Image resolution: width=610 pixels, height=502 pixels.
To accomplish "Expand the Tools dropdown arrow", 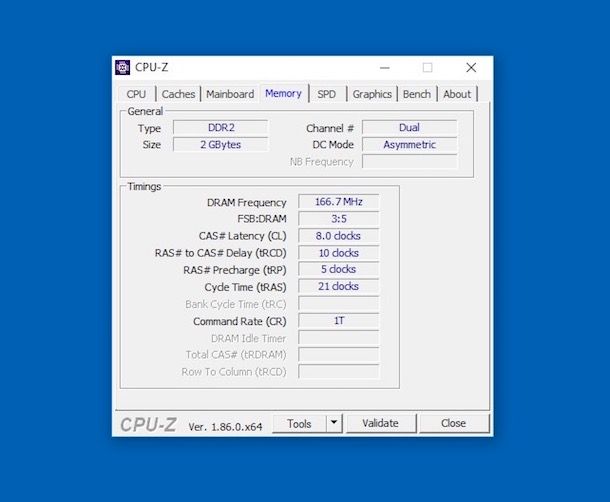I will [334, 423].
